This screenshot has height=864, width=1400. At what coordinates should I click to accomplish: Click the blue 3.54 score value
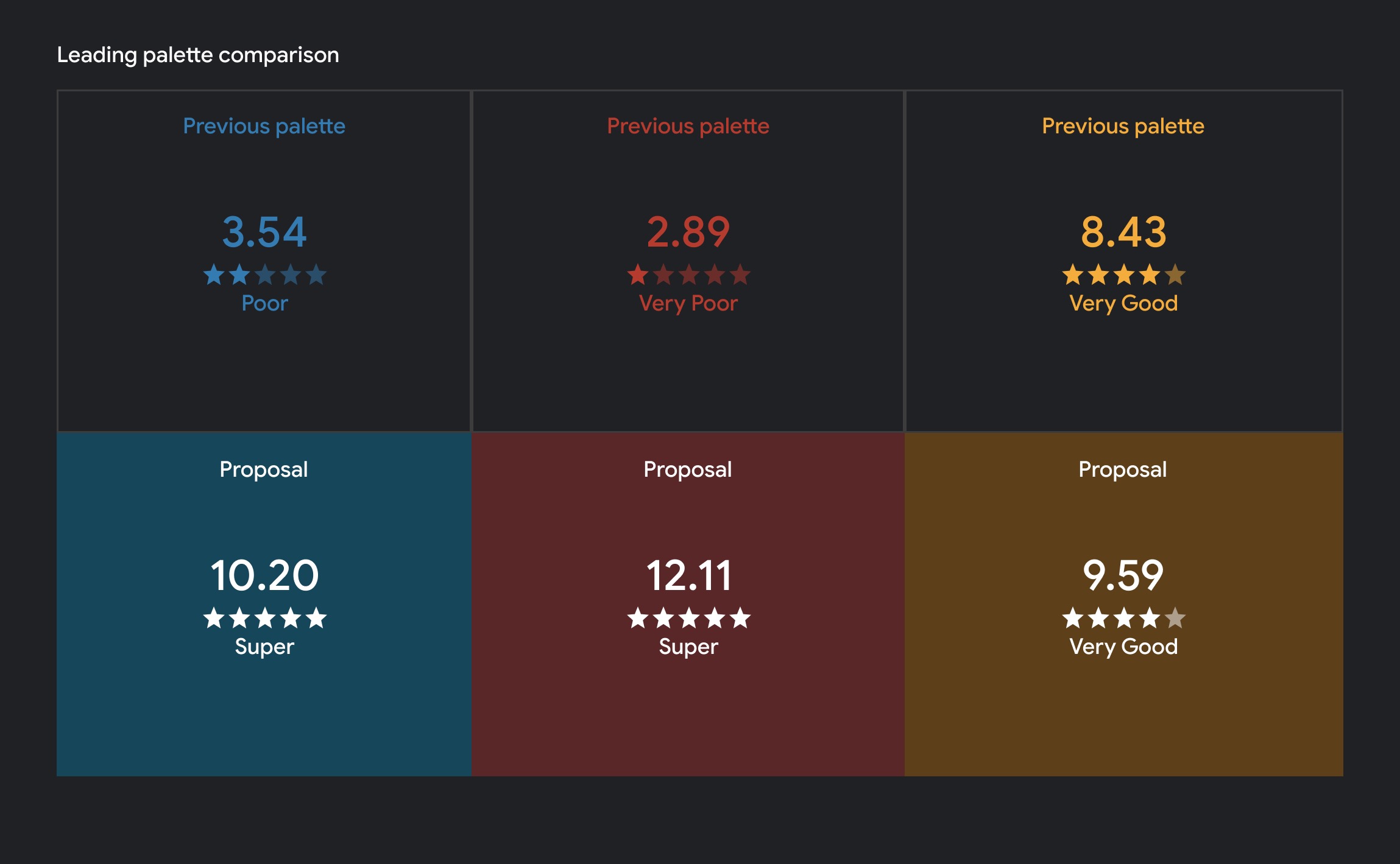pos(264,233)
